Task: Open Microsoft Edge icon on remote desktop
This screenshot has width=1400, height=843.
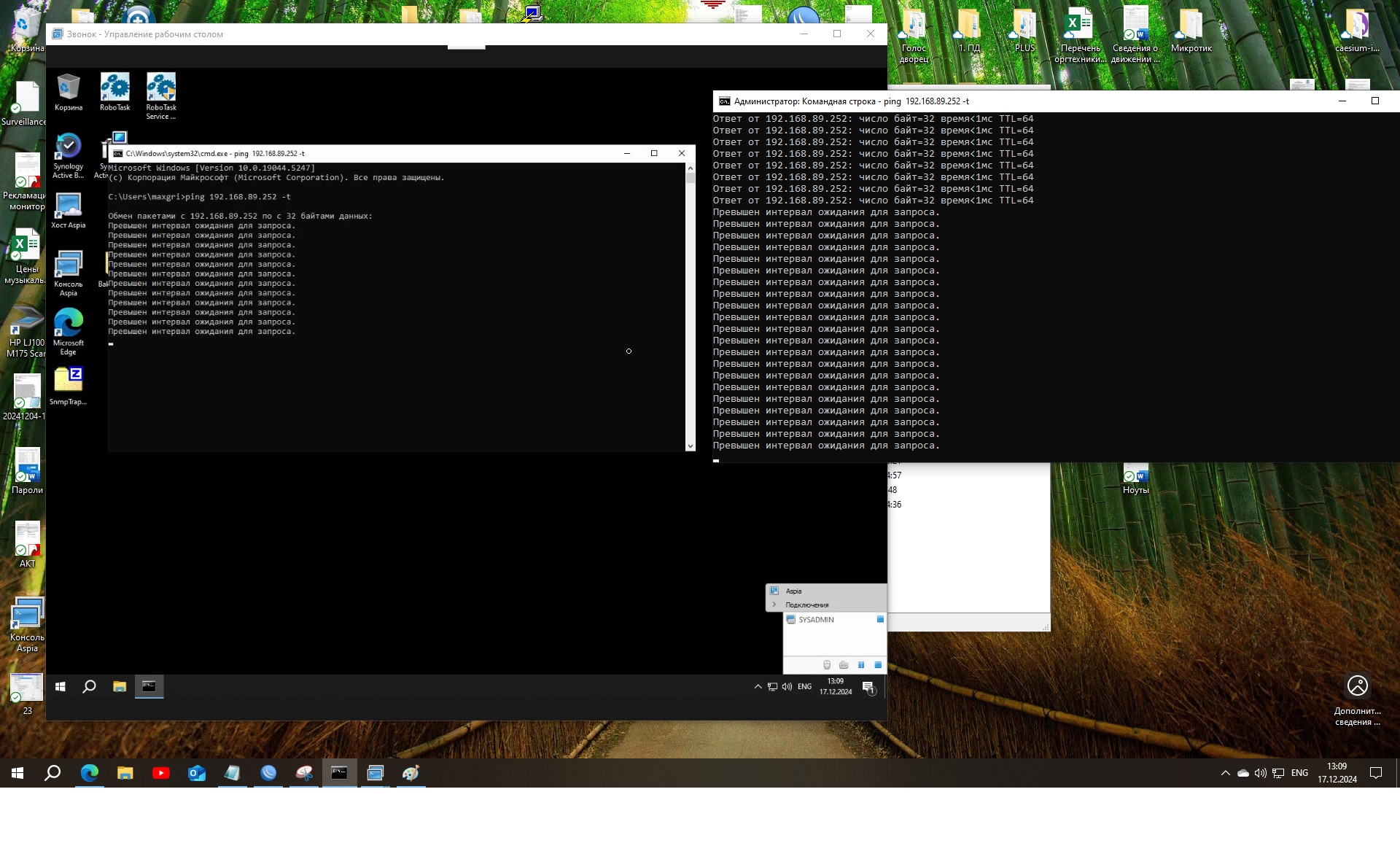Action: 69,332
